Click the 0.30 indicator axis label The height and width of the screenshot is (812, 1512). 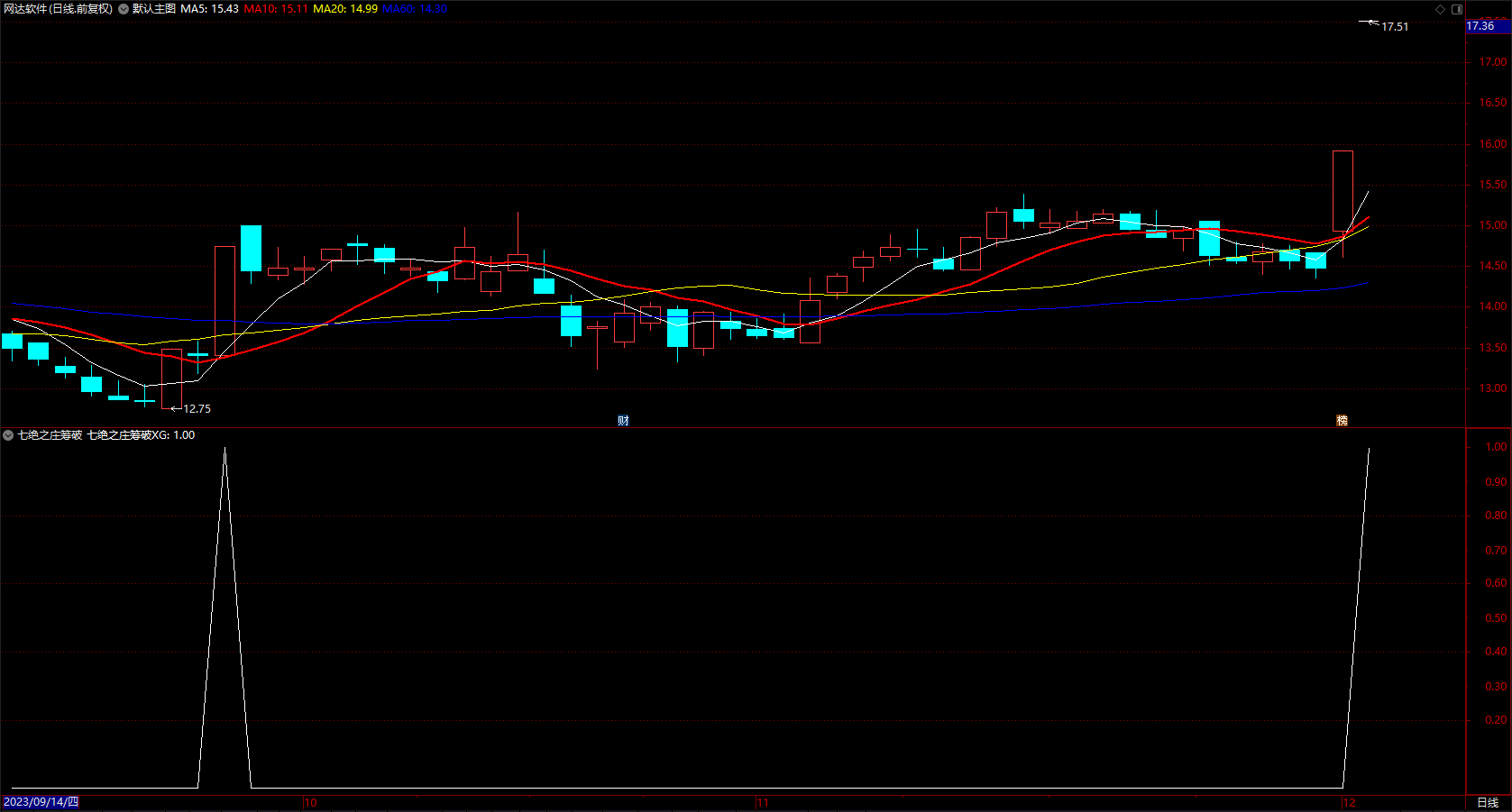pyautogui.click(x=1497, y=687)
